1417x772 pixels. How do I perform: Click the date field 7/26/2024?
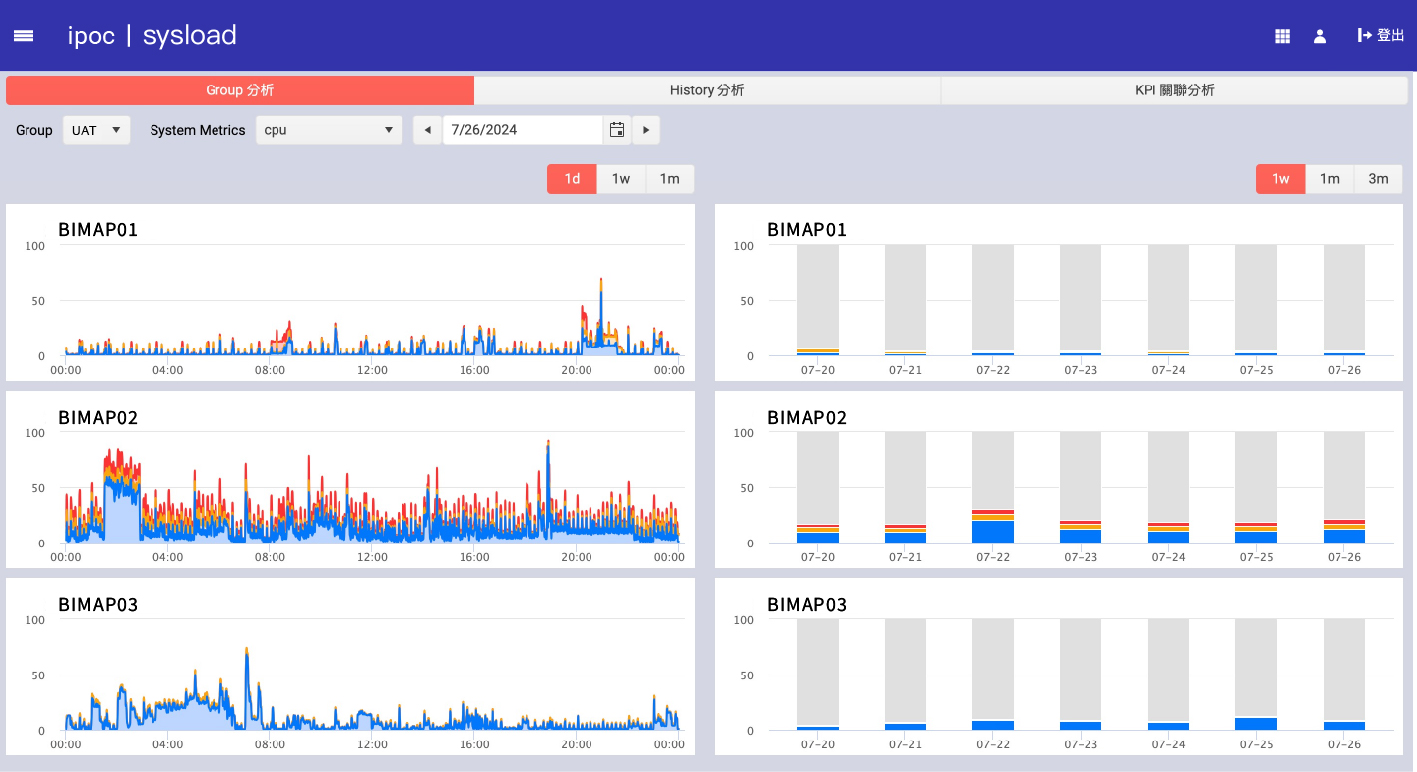[523, 130]
